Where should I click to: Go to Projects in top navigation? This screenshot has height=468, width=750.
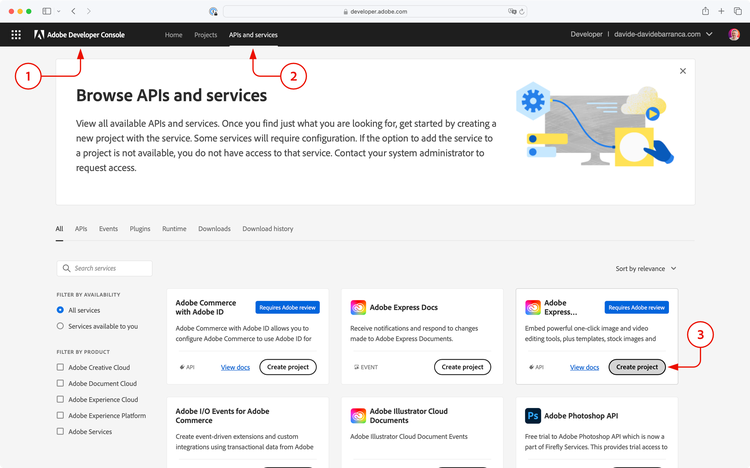point(206,35)
